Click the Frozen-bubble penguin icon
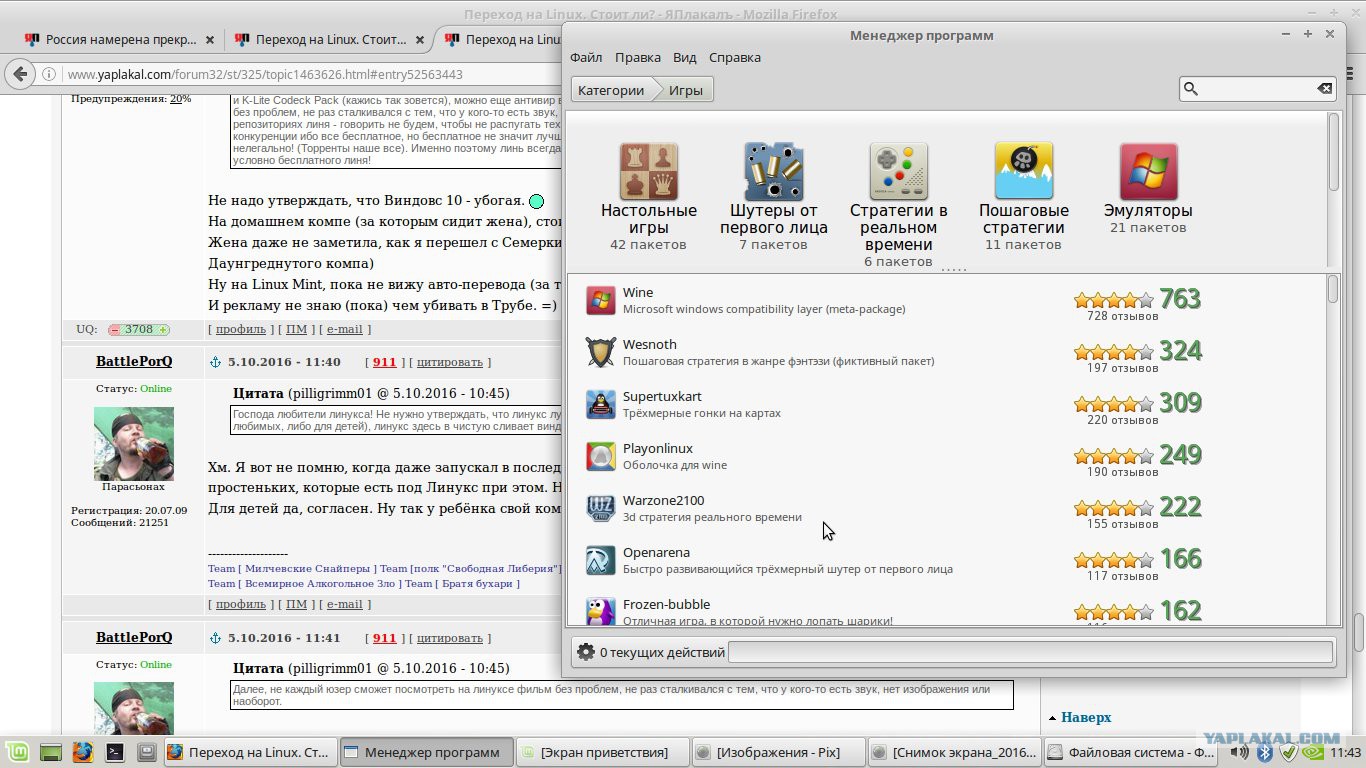Screen dimensions: 1366x768 [x=601, y=611]
